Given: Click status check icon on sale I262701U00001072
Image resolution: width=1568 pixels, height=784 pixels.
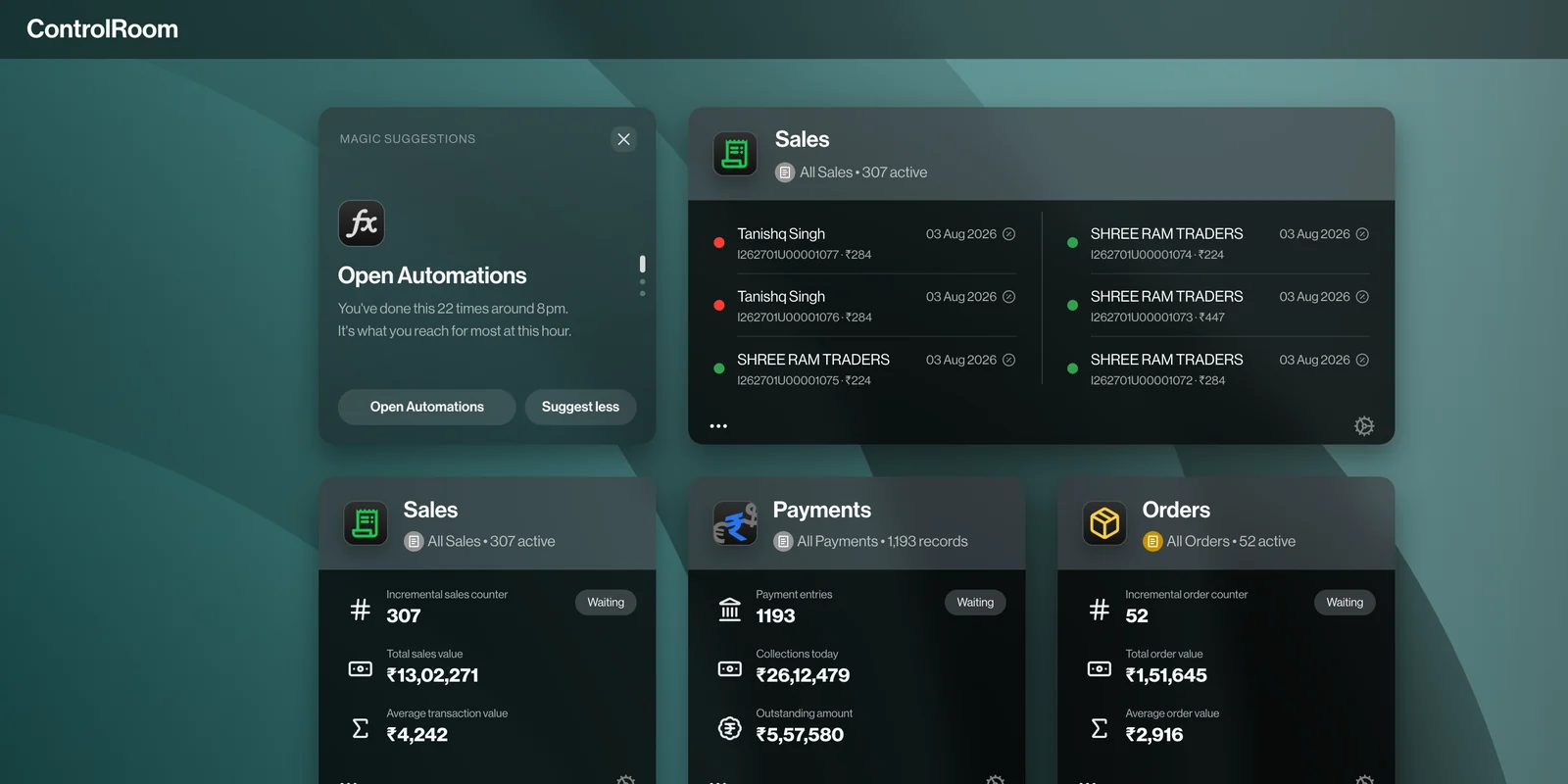Looking at the screenshot, I should click(x=1362, y=360).
